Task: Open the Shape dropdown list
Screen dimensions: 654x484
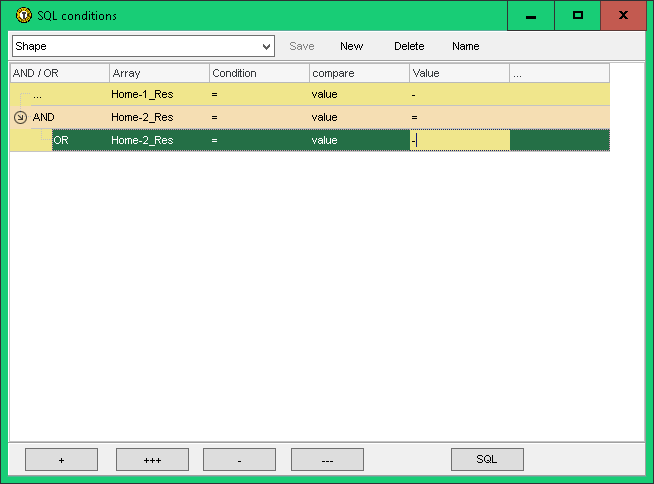Action: [266, 47]
